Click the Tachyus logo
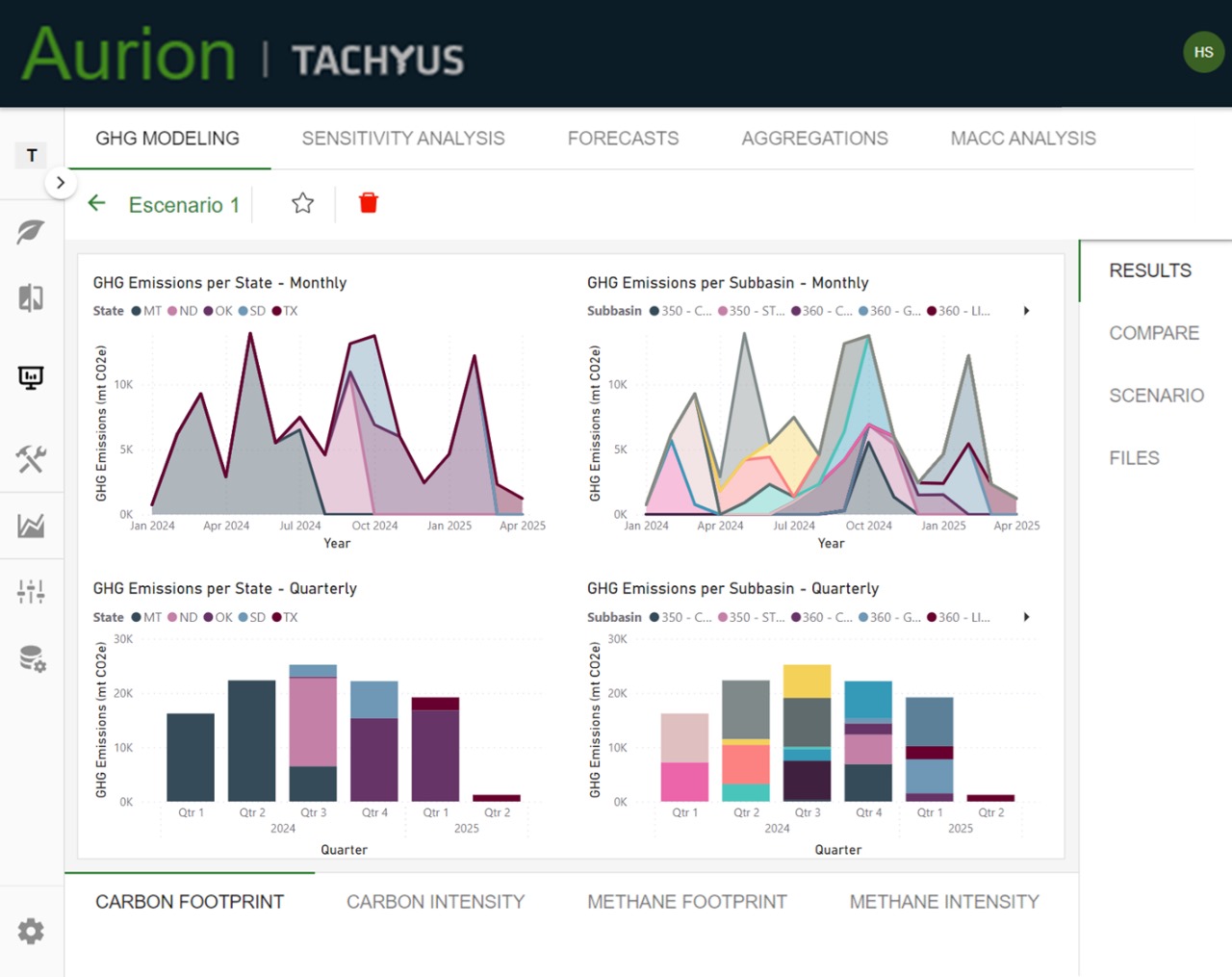The image size is (1232, 977). pos(378,60)
